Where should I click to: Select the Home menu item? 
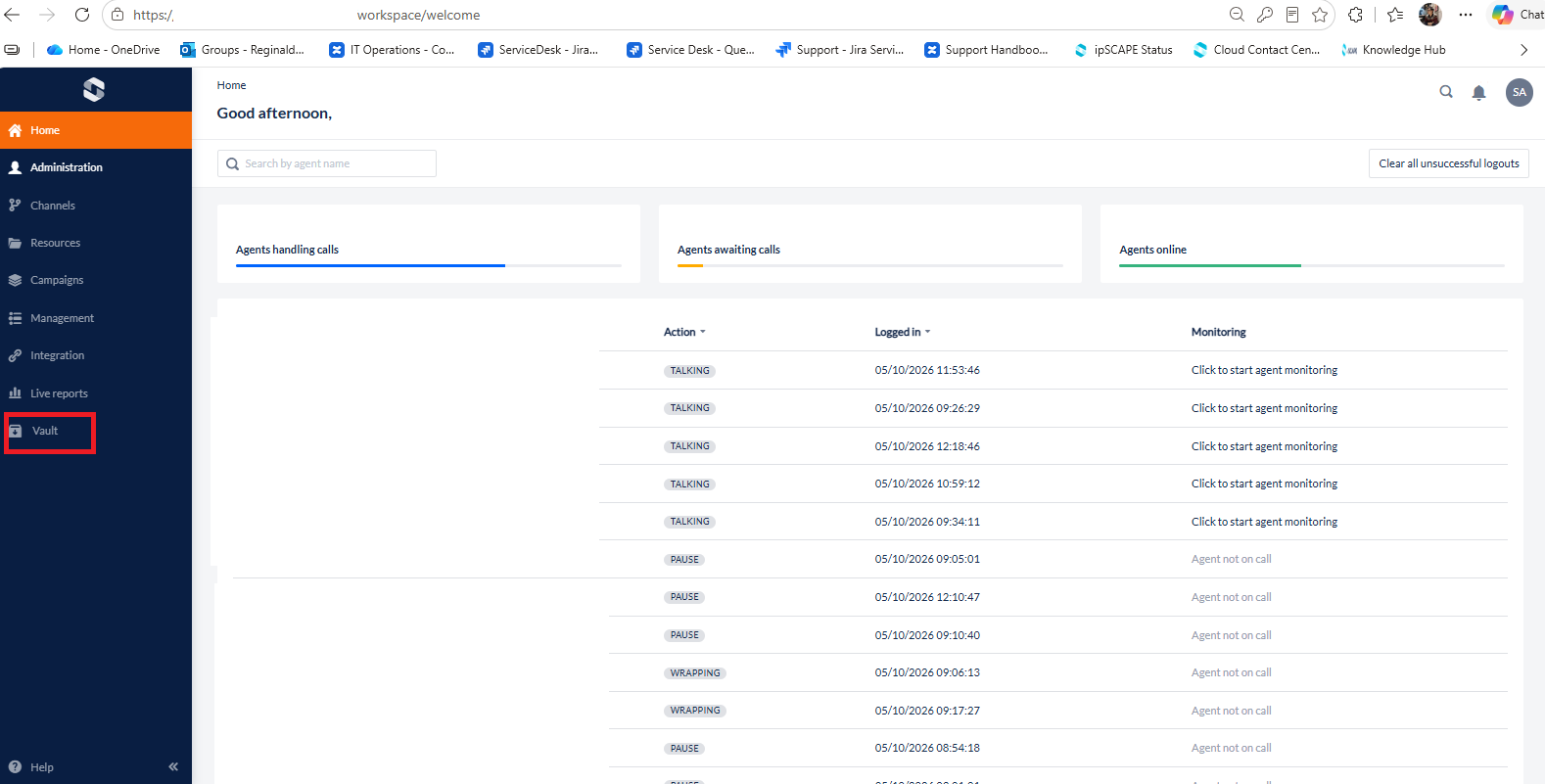tap(96, 130)
